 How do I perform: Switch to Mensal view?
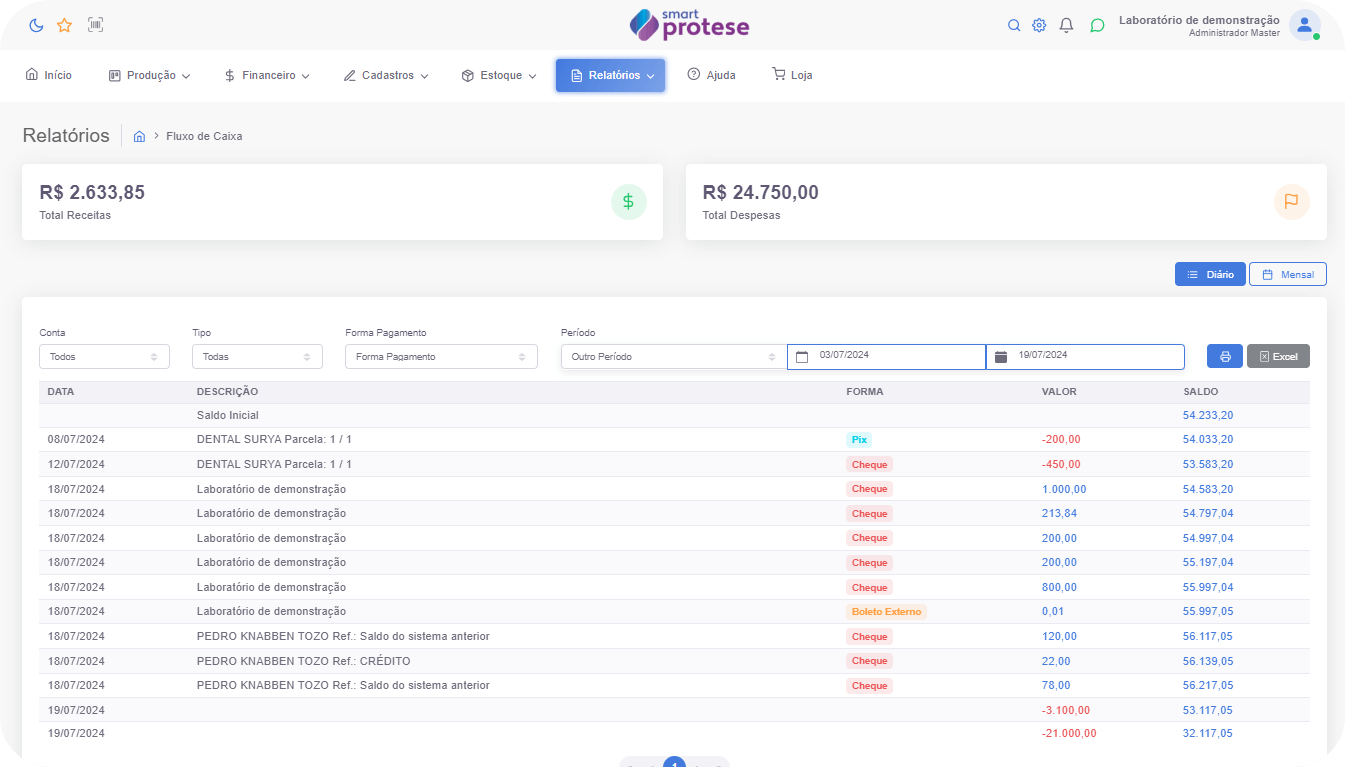coord(1287,274)
